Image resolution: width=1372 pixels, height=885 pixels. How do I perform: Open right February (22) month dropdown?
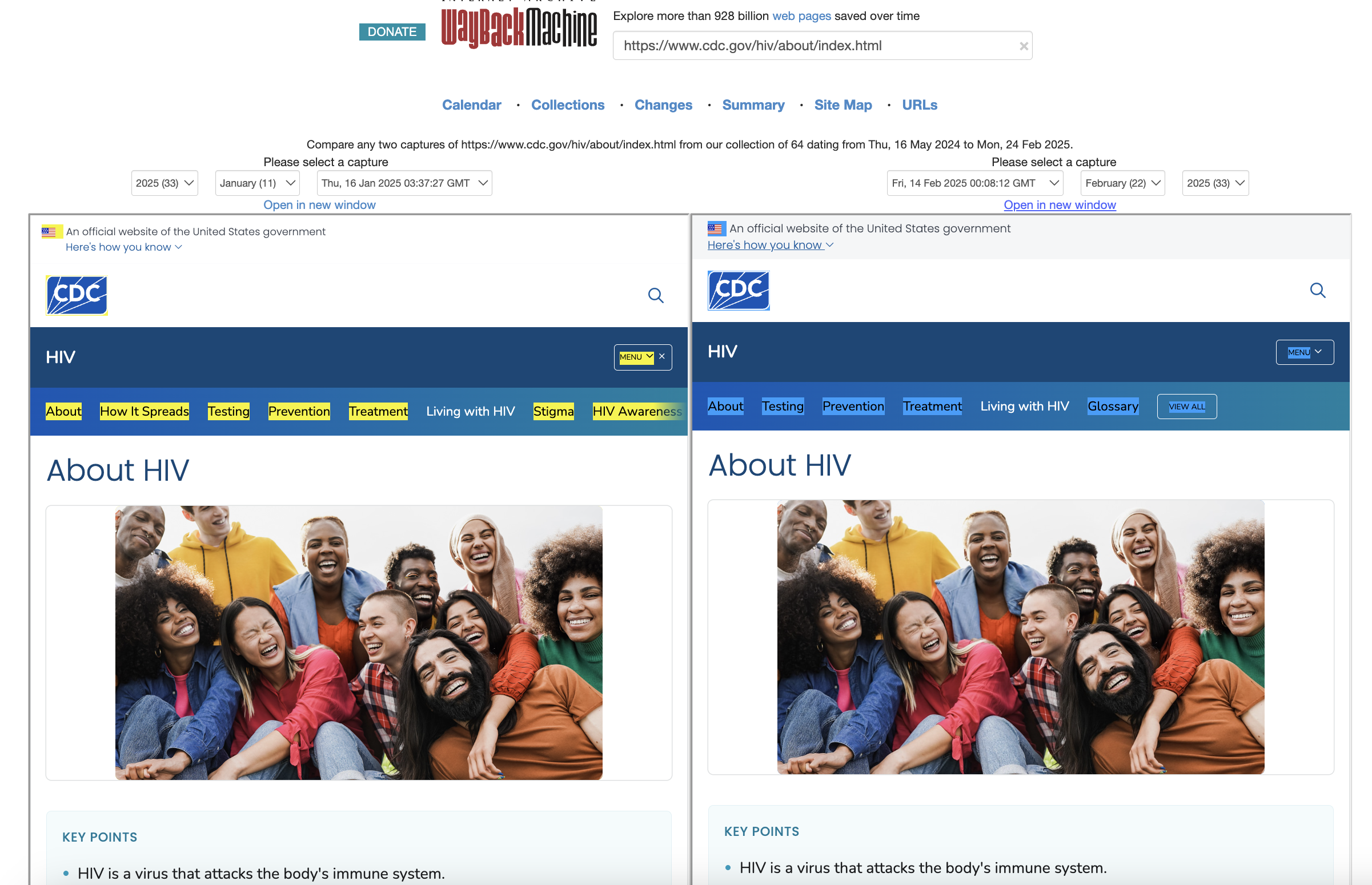1122,183
